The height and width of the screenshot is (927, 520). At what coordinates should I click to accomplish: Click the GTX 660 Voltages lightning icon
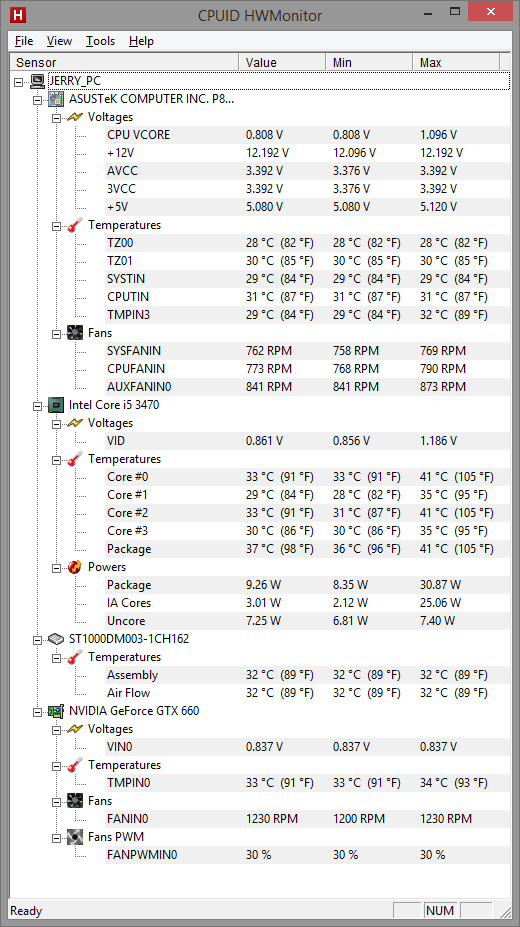click(x=75, y=729)
